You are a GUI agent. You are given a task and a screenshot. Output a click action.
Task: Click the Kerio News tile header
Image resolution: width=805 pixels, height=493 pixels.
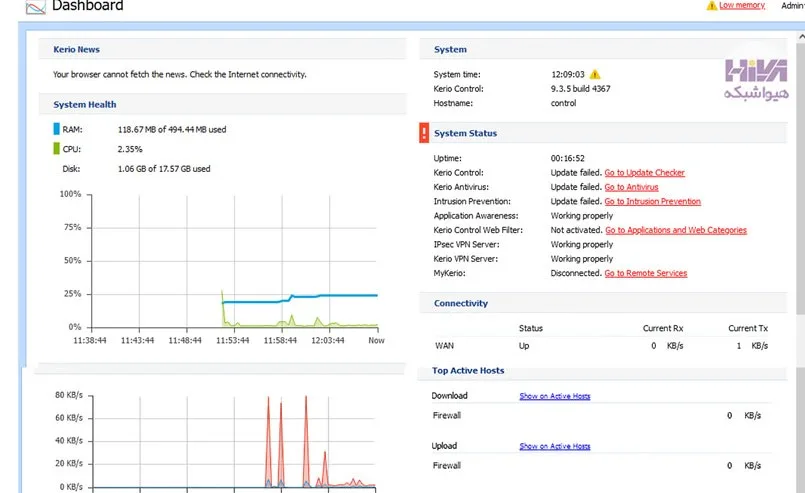tap(222, 49)
